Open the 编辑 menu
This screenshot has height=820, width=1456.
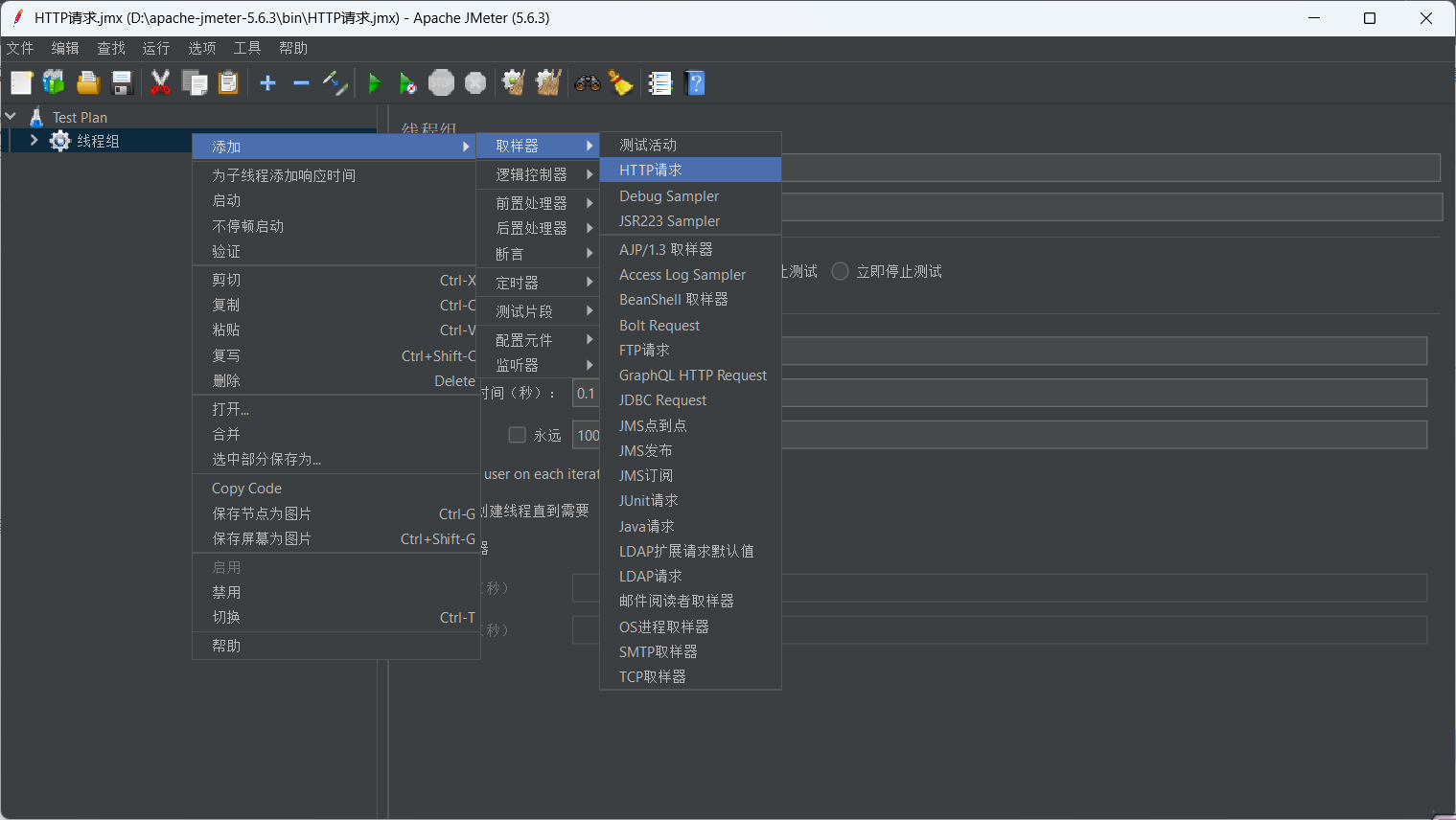coord(65,48)
